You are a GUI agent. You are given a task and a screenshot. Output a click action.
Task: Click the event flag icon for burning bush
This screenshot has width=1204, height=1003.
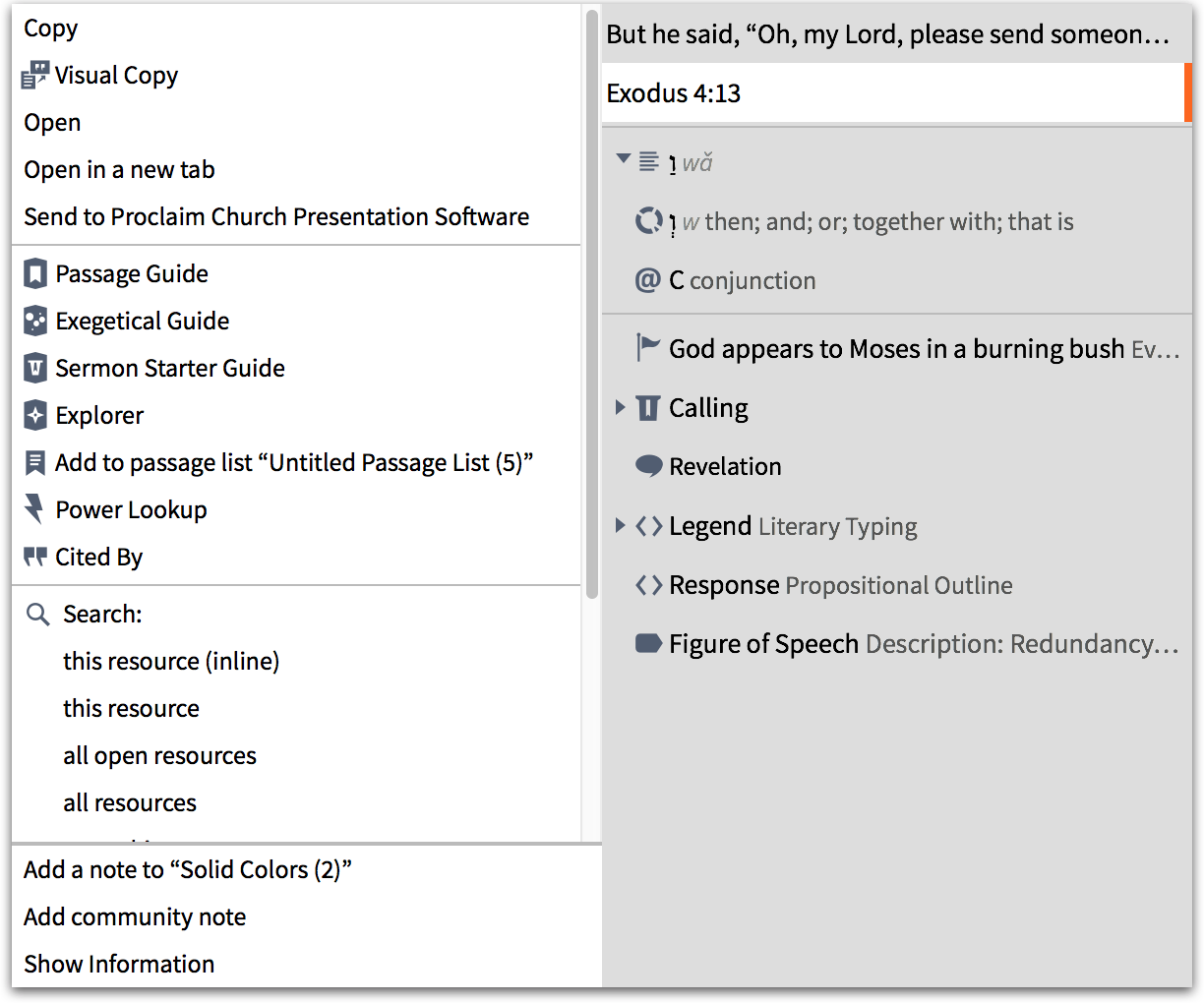point(648,347)
